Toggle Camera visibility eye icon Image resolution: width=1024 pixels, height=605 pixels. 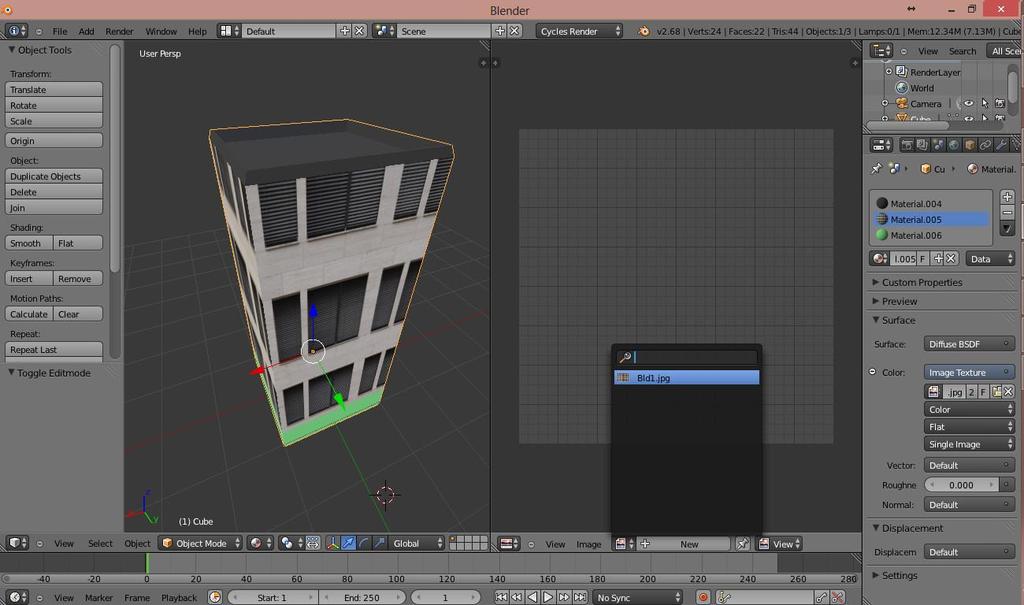point(969,103)
